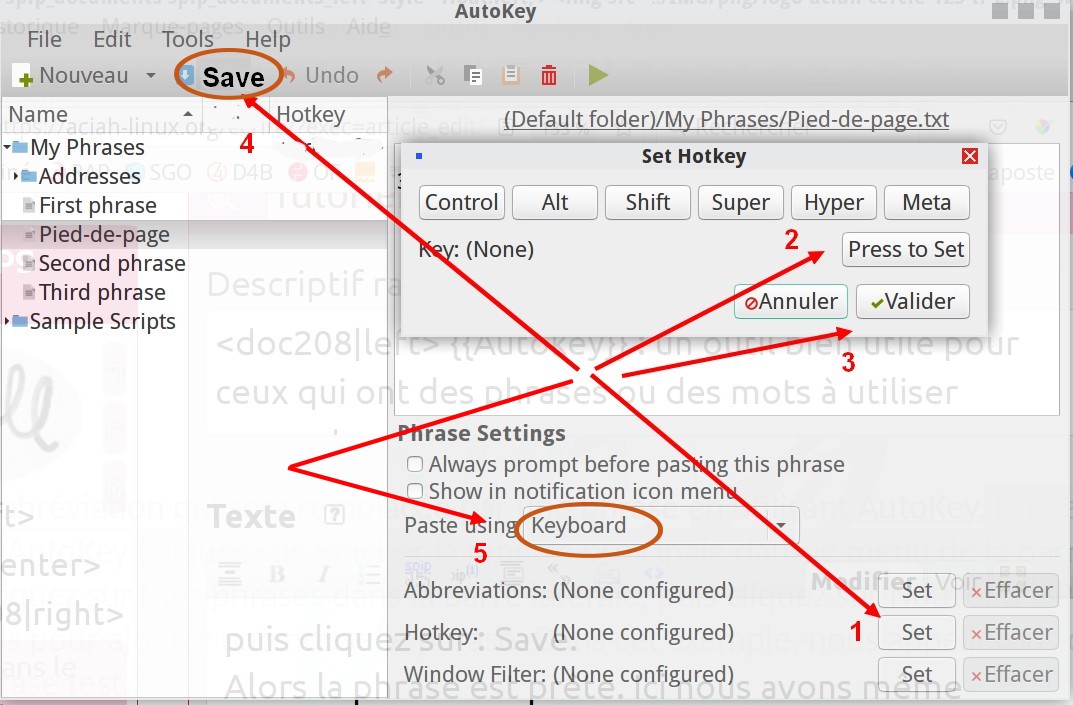Click Effacer for Abbreviations
The width and height of the screenshot is (1073, 705).
(1011, 591)
